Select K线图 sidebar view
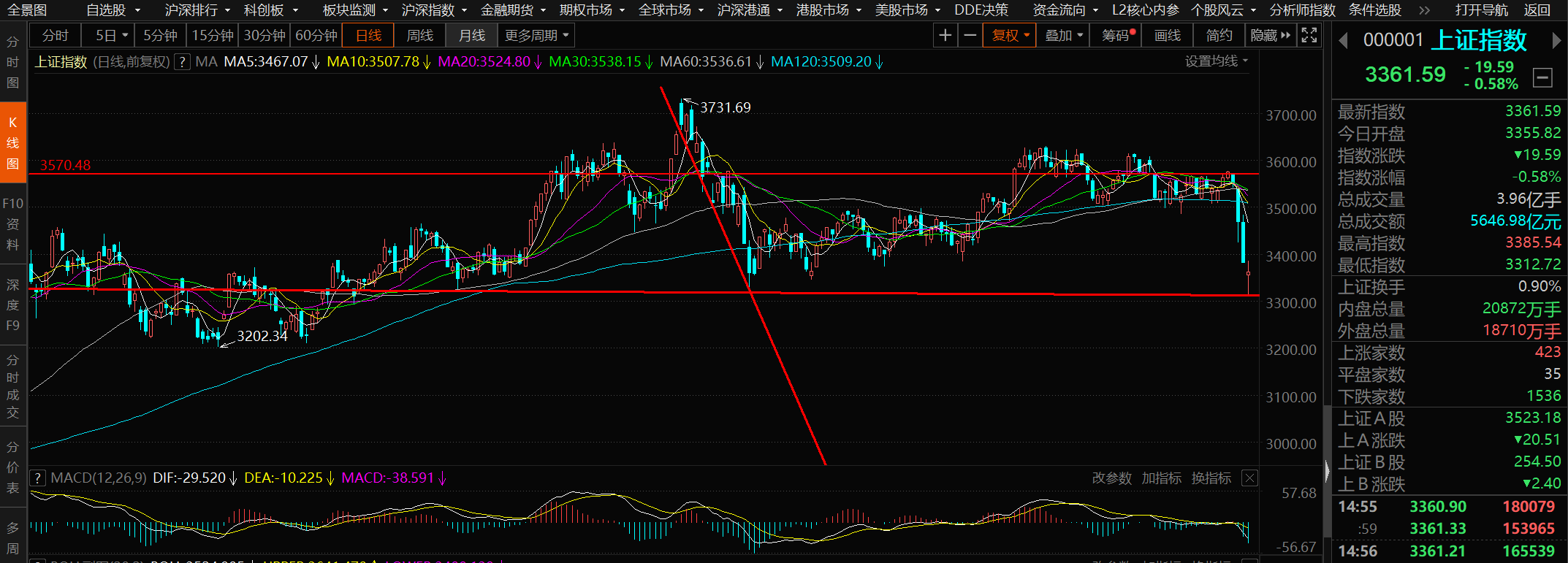Viewport: 1568px width, 563px height. pyautogui.click(x=12, y=143)
